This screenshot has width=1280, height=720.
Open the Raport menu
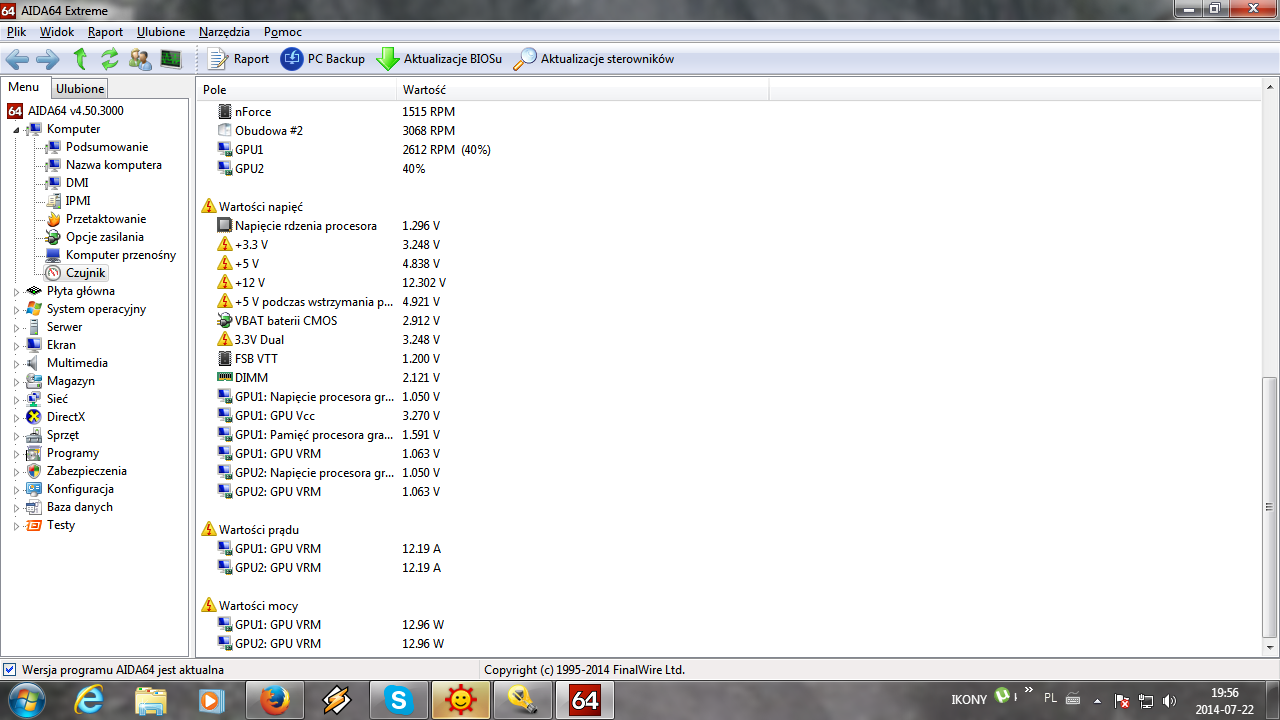[x=105, y=32]
